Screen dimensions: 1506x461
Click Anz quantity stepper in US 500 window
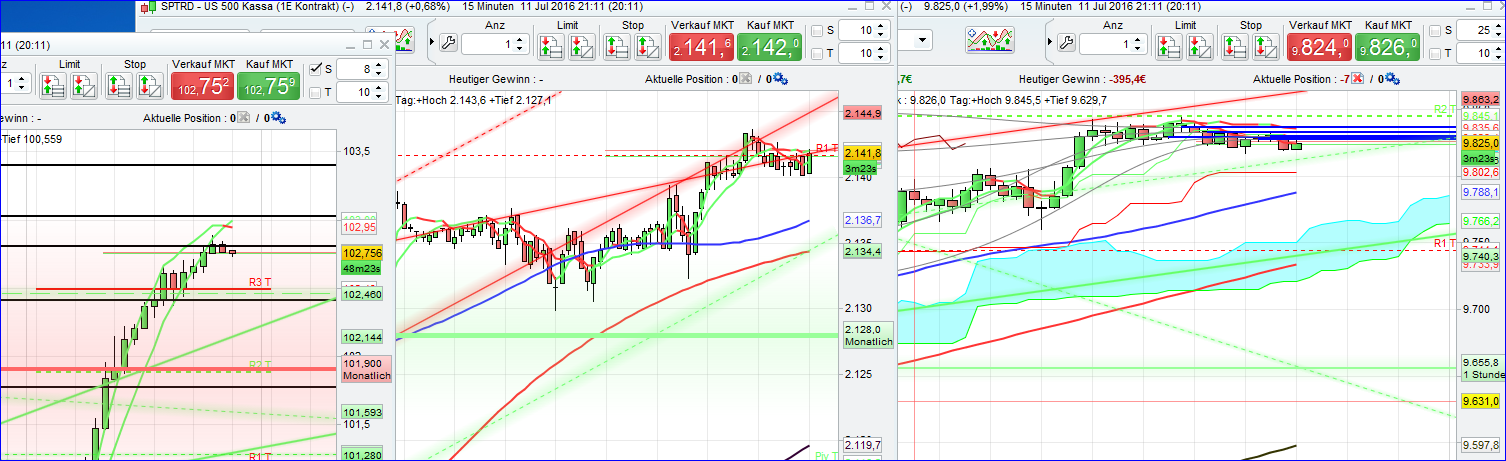(x=521, y=43)
